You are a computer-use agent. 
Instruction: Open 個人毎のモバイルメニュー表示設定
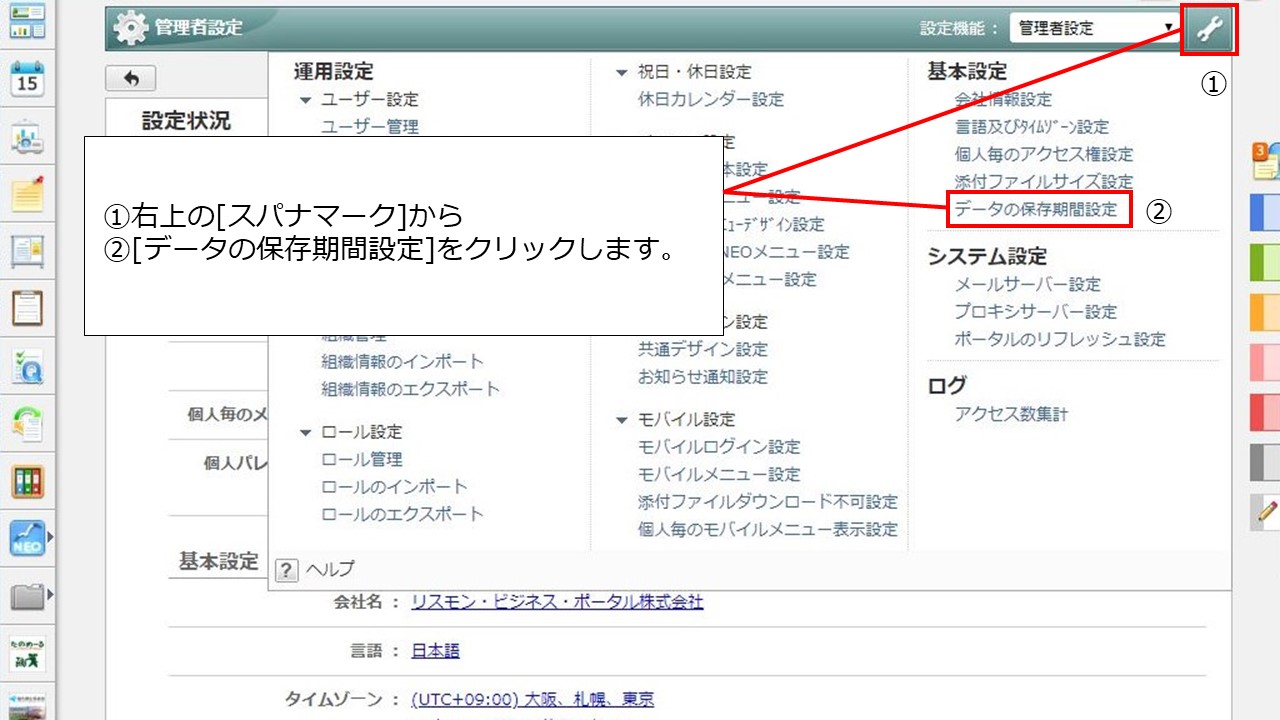click(768, 529)
